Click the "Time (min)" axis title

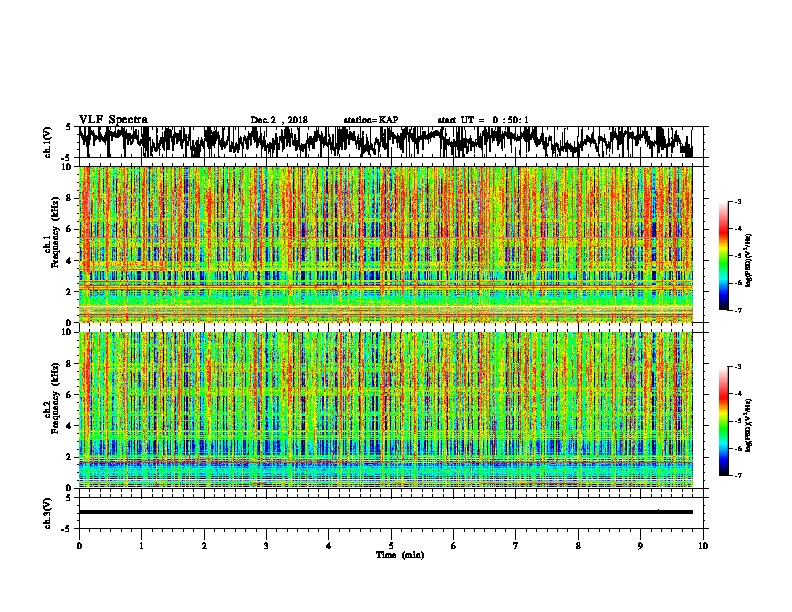click(x=400, y=555)
